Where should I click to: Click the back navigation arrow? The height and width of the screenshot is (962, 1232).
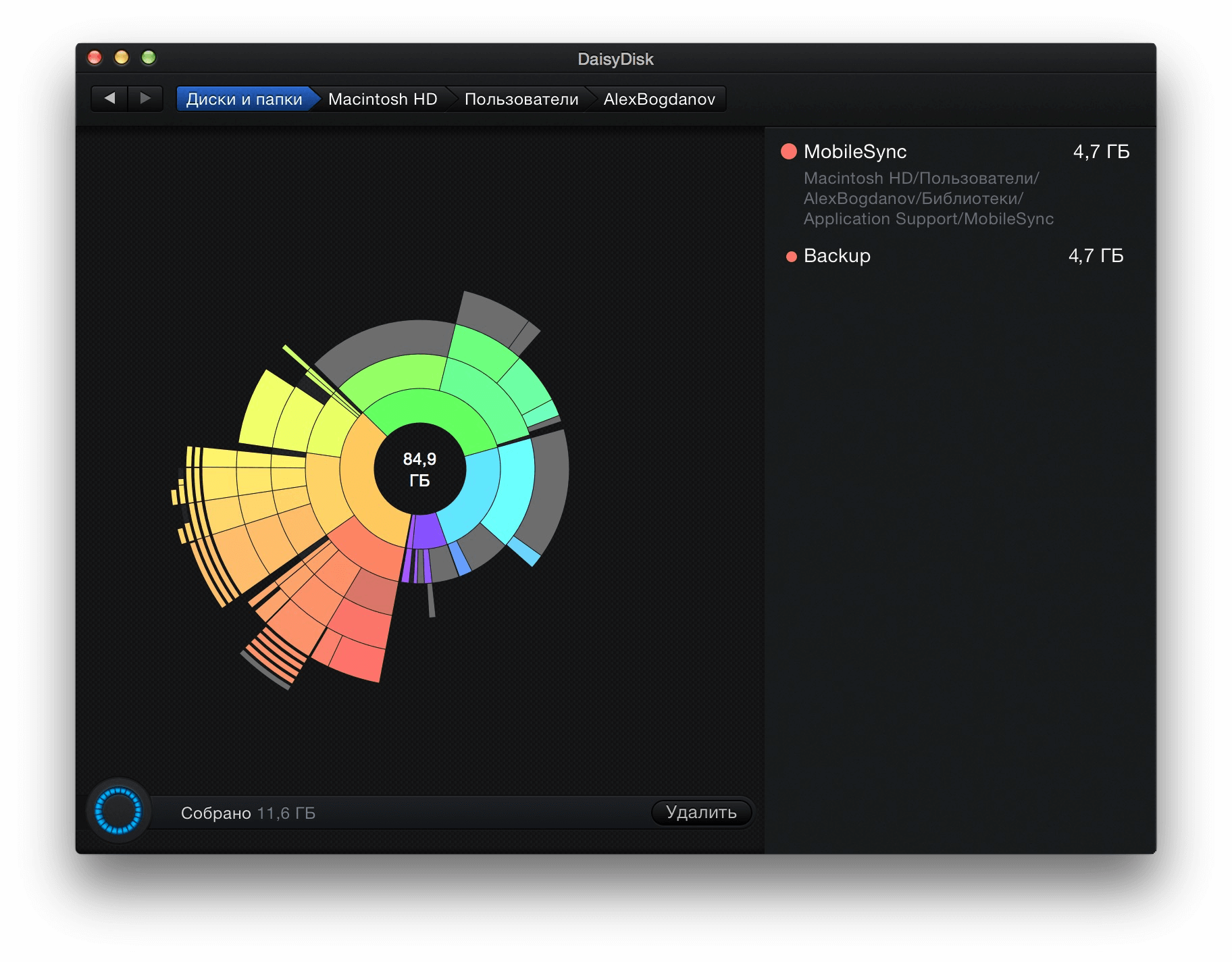point(109,99)
